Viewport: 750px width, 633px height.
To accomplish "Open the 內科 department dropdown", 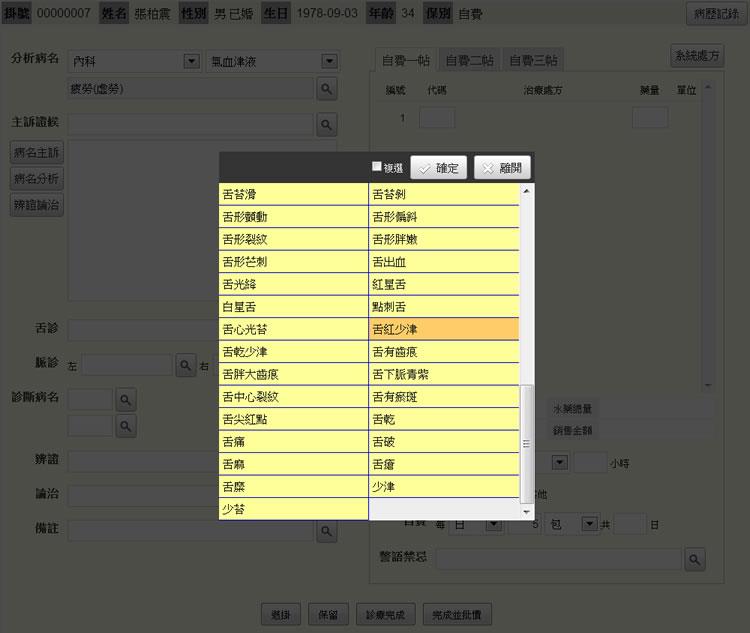I will (x=192, y=62).
